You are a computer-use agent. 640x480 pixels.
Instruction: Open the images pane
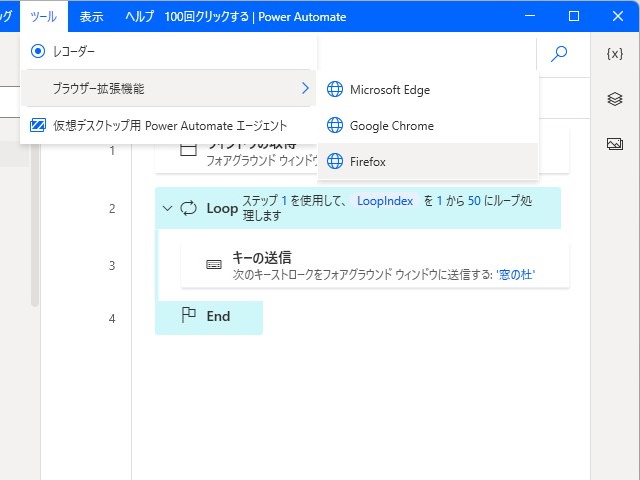tap(615, 144)
